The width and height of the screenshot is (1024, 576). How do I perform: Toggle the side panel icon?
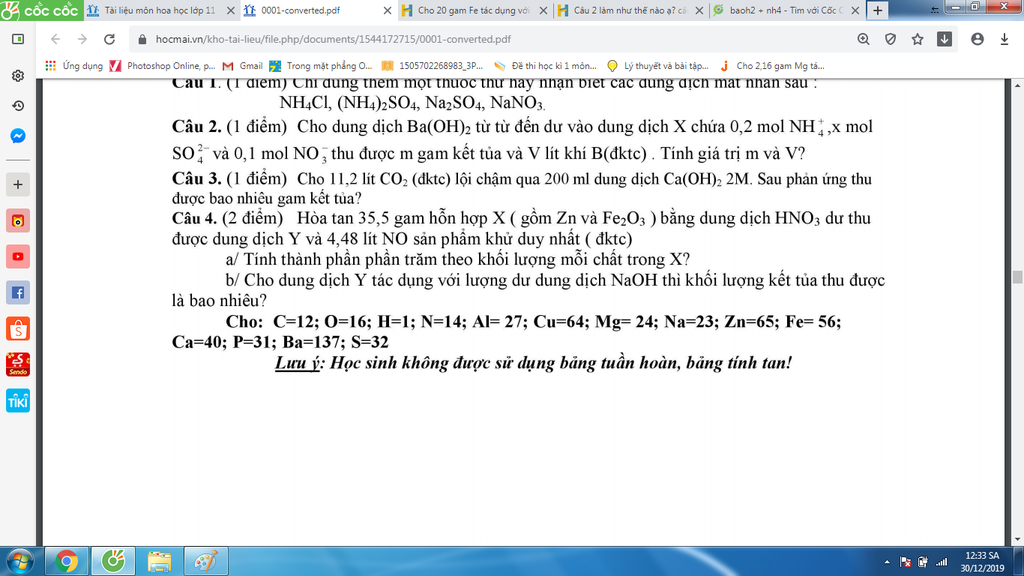(x=18, y=39)
